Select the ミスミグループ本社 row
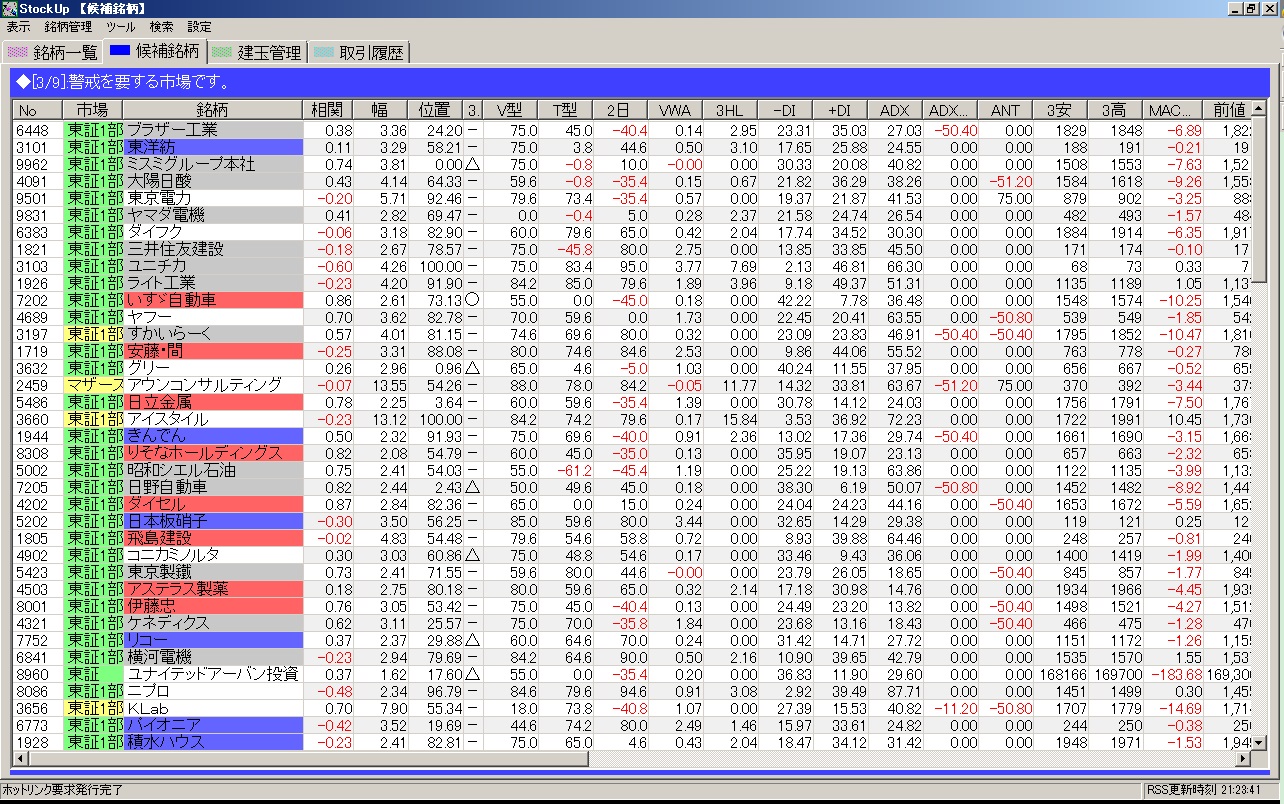 [x=632, y=164]
